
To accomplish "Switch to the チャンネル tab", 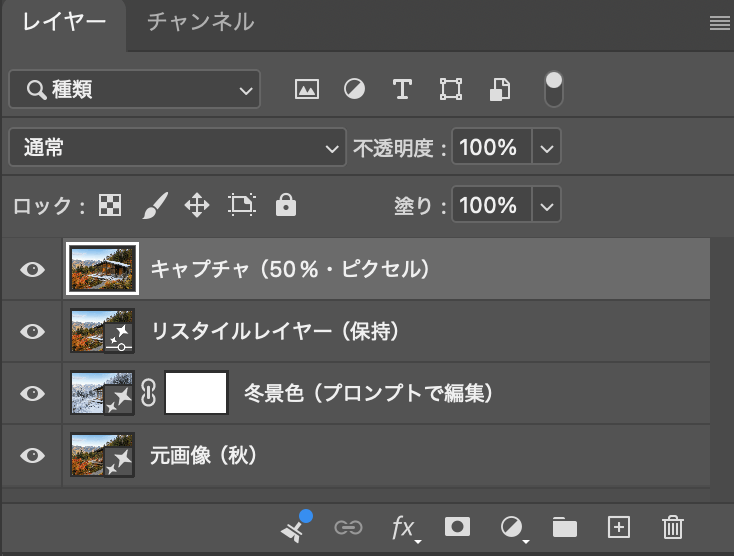I will coord(201,22).
